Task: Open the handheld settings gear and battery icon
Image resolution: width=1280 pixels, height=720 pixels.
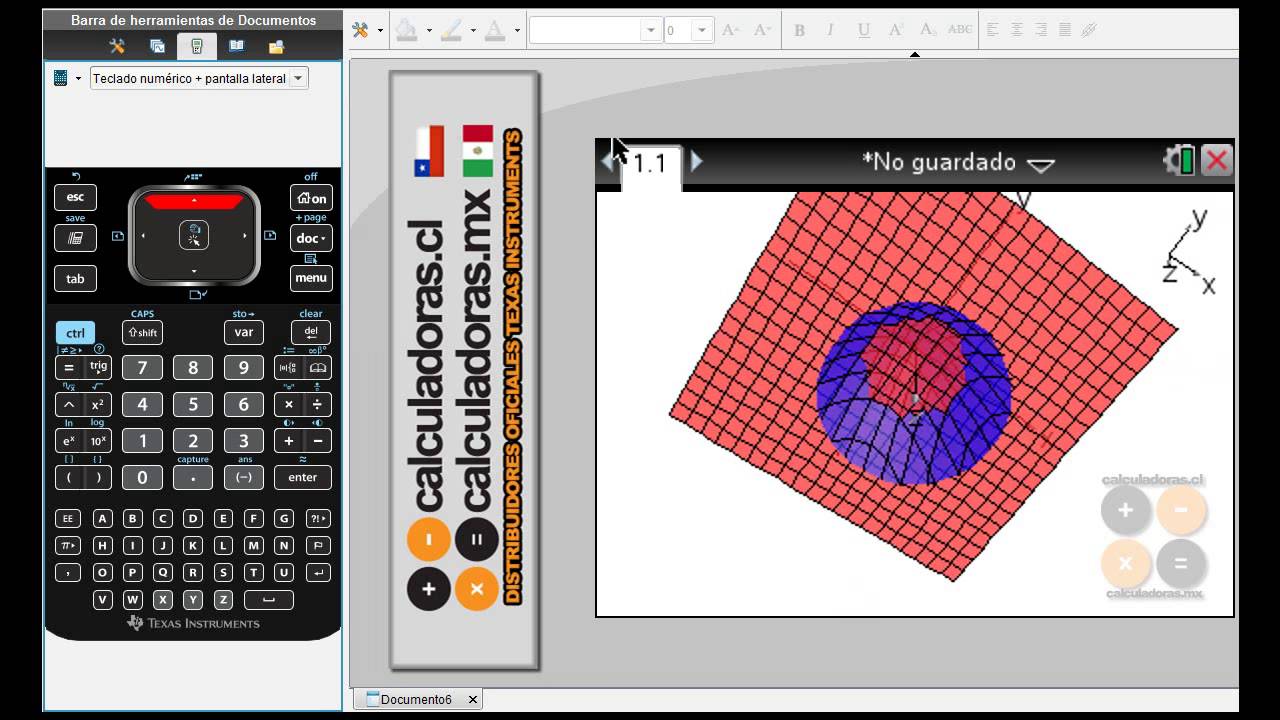Action: click(x=1179, y=161)
